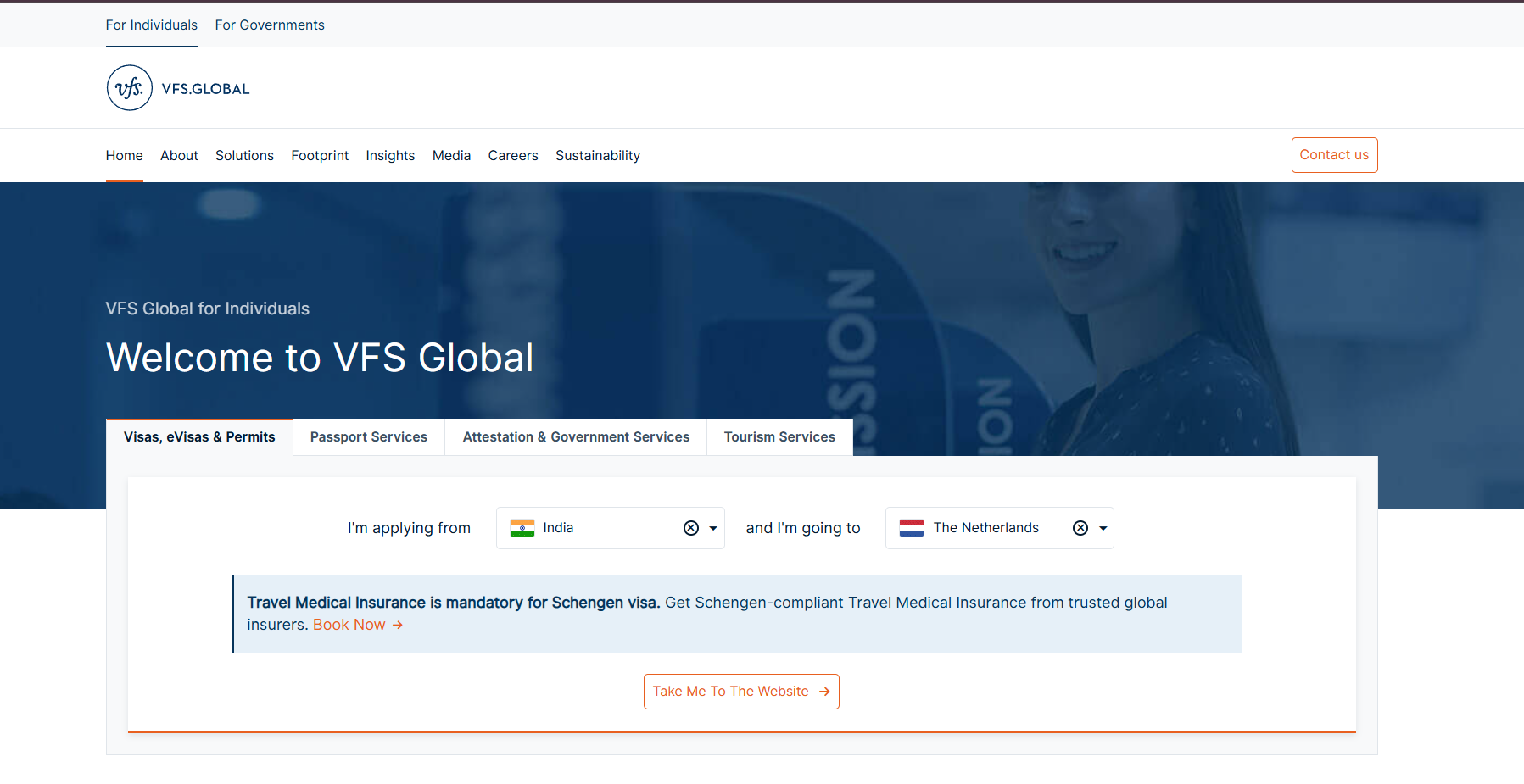Image resolution: width=1524 pixels, height=784 pixels.
Task: Expand the applying from country dropdown
Action: (712, 527)
